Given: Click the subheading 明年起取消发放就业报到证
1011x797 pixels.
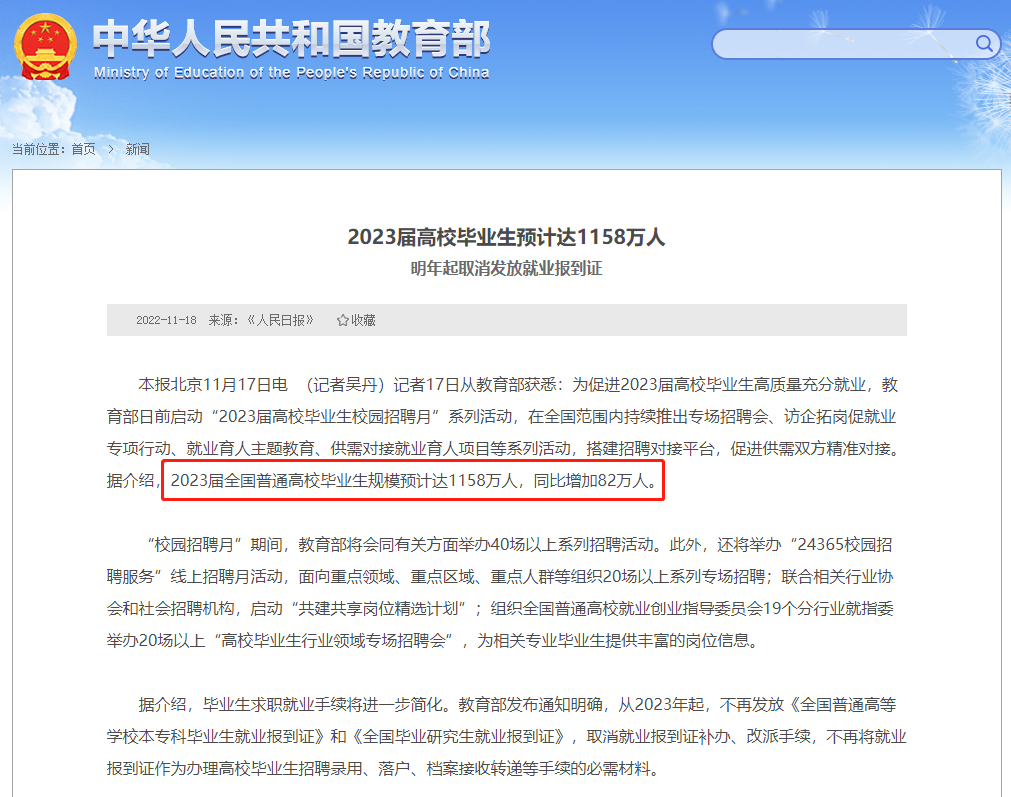Looking at the screenshot, I should pos(506,268).
